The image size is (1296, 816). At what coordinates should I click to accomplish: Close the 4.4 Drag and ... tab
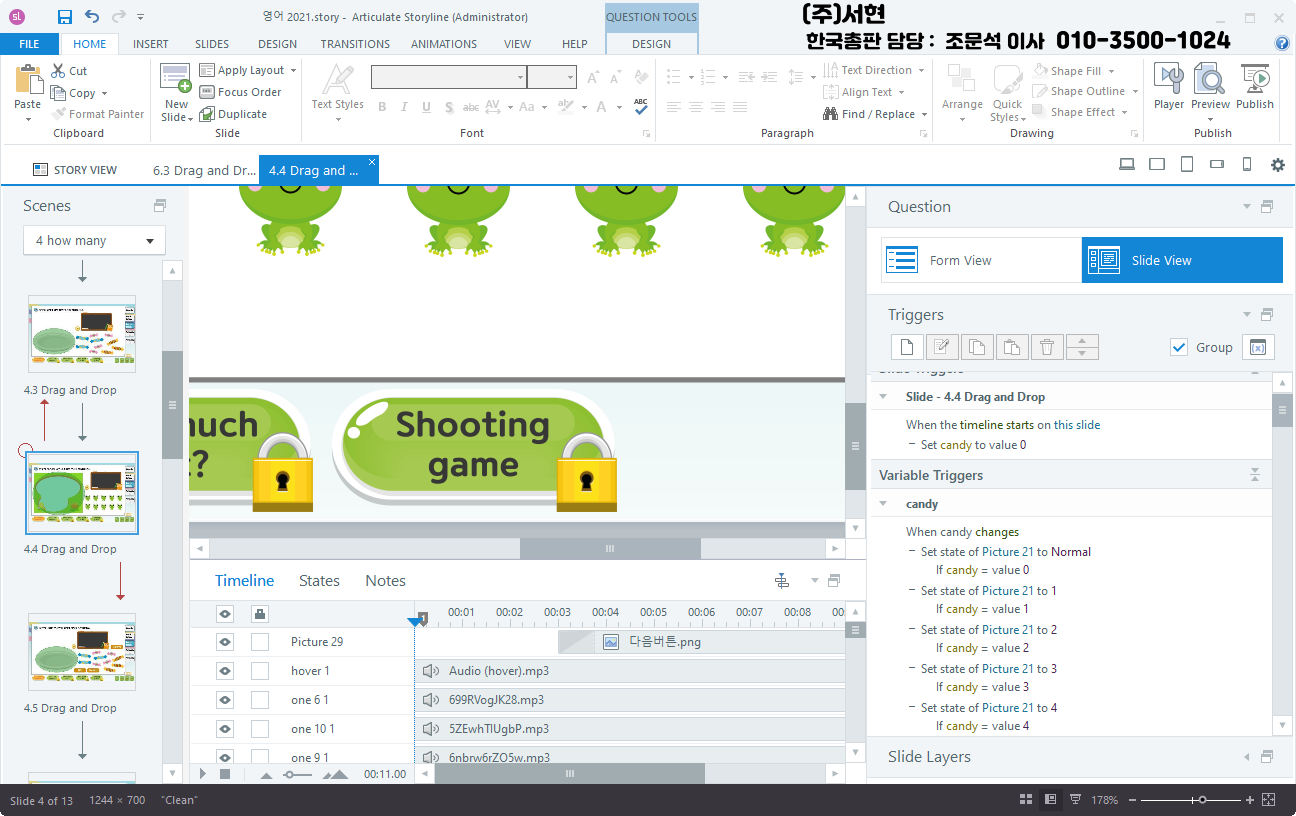(372, 162)
